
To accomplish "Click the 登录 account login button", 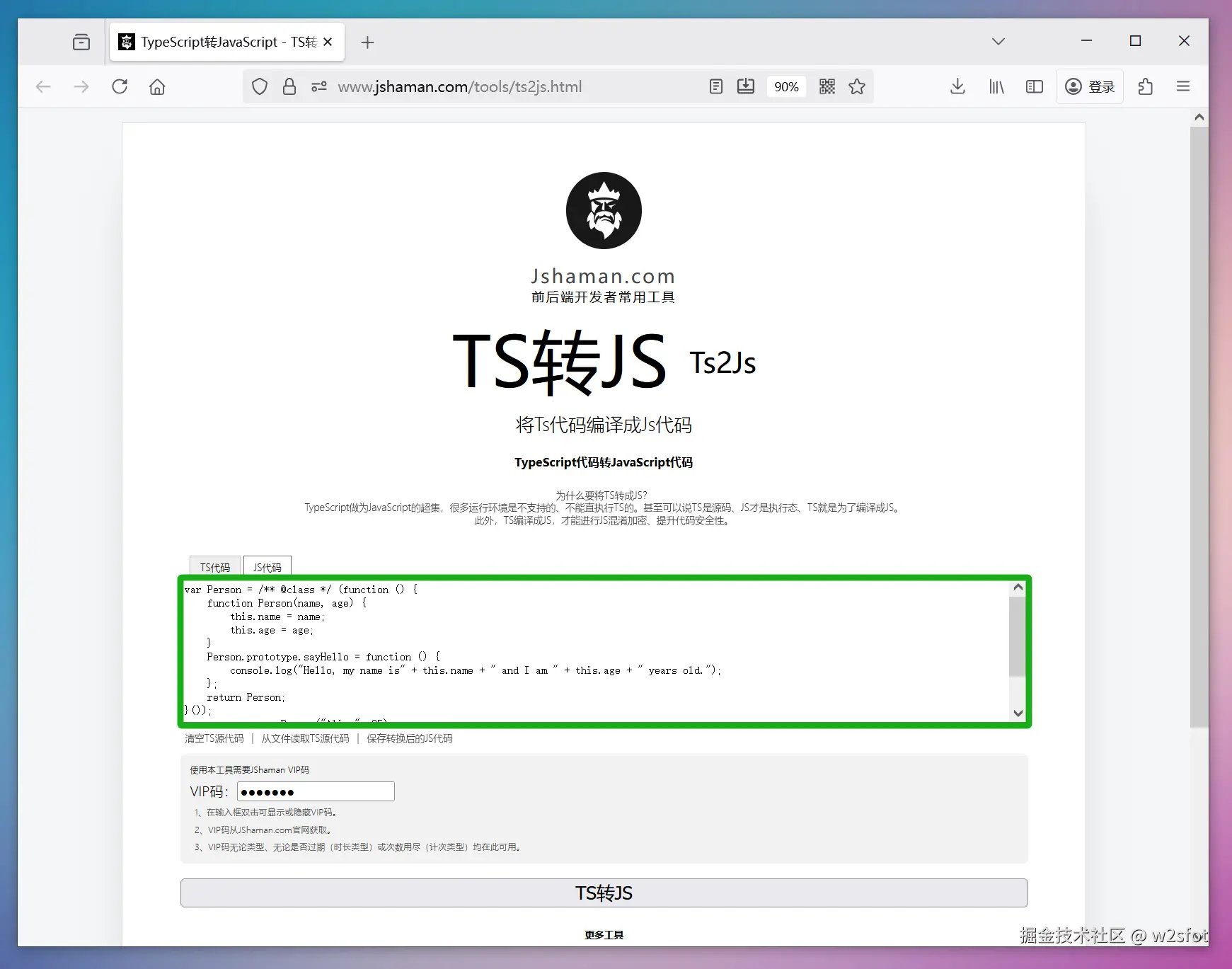I will [1090, 86].
